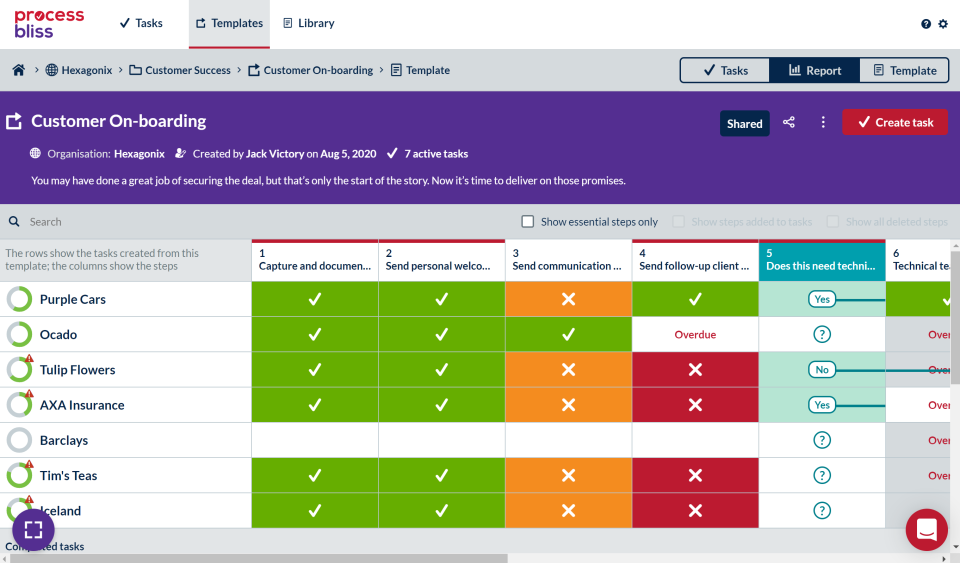Viewport: 960px width, 563px height.
Task: Switch to the Tasks view button
Action: 725,70
